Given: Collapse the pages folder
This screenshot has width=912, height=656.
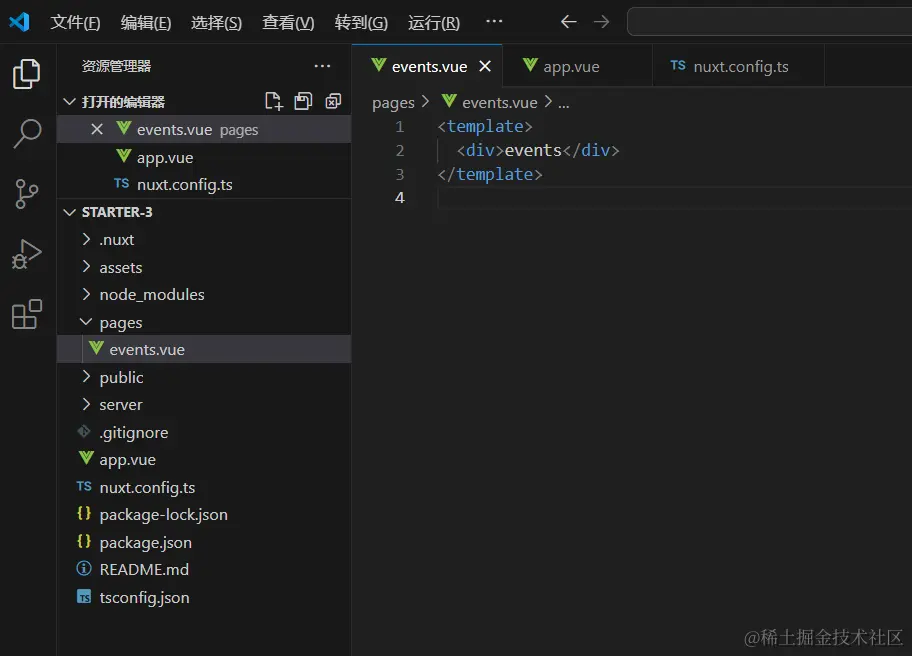Looking at the screenshot, I should [x=204, y=322].
